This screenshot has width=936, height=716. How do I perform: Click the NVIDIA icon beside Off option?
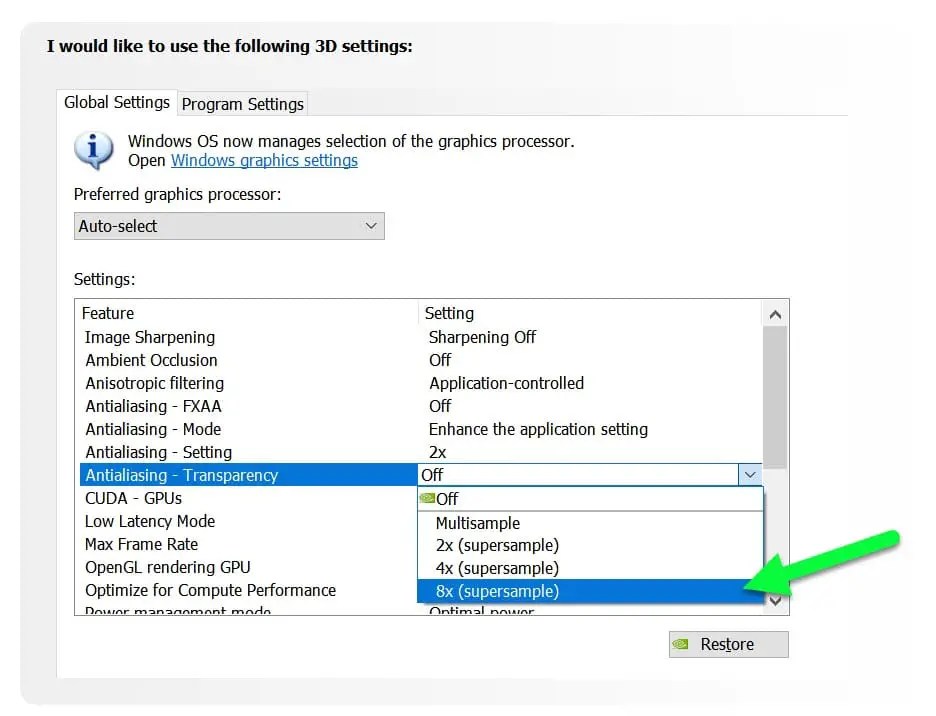click(x=427, y=498)
